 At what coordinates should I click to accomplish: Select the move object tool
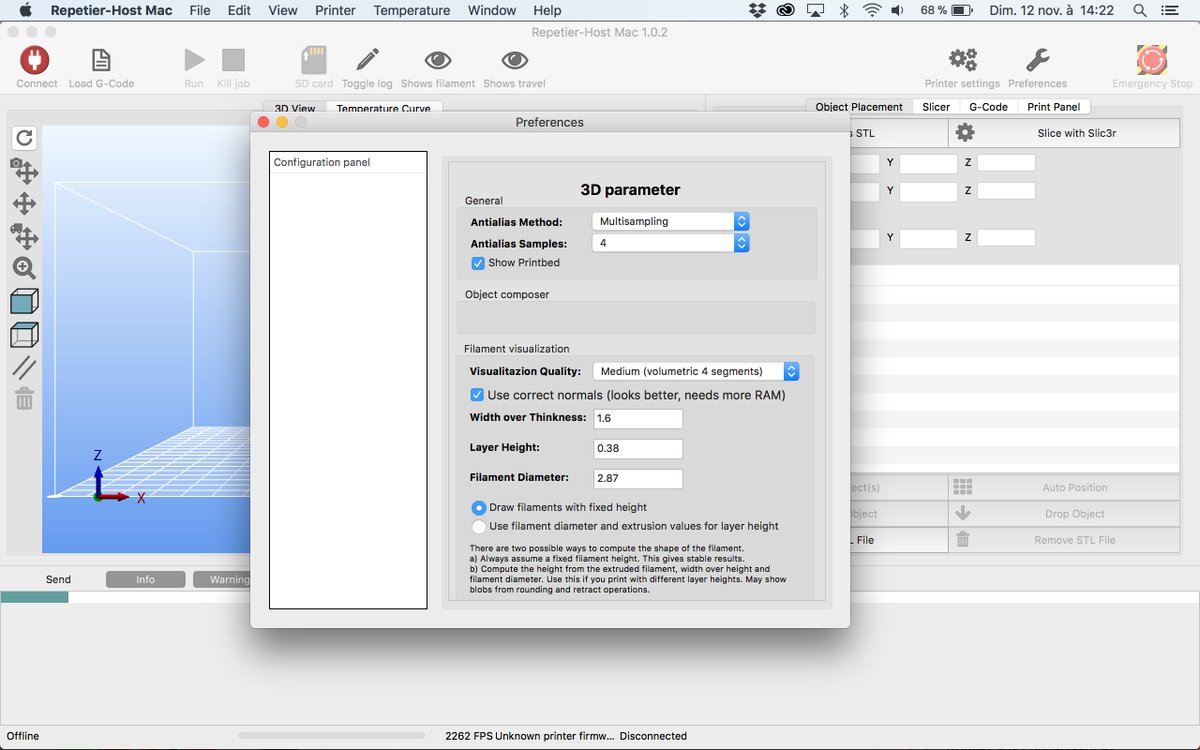(25, 236)
